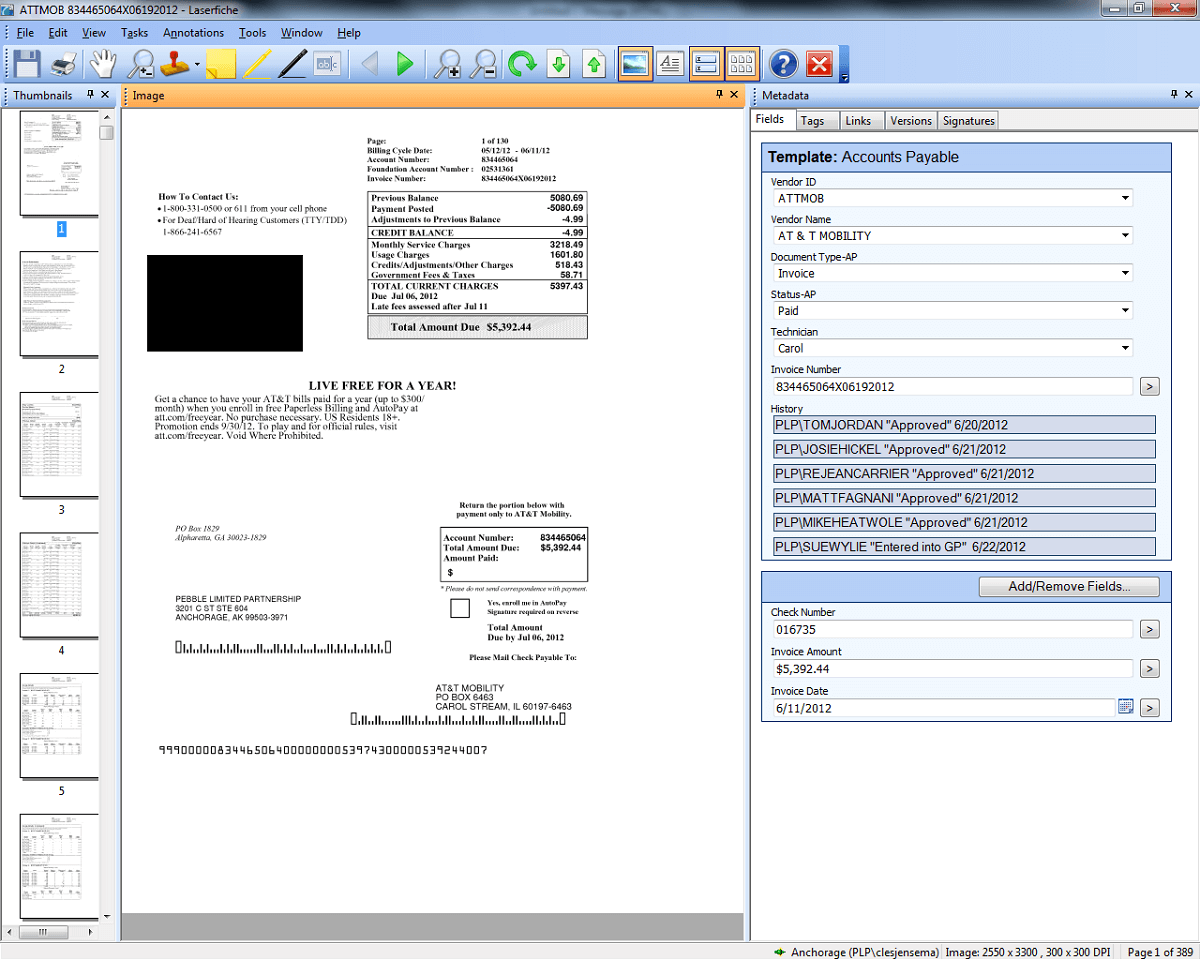1200x960 pixels.
Task: Select the text box annotation tool
Action: coord(328,64)
